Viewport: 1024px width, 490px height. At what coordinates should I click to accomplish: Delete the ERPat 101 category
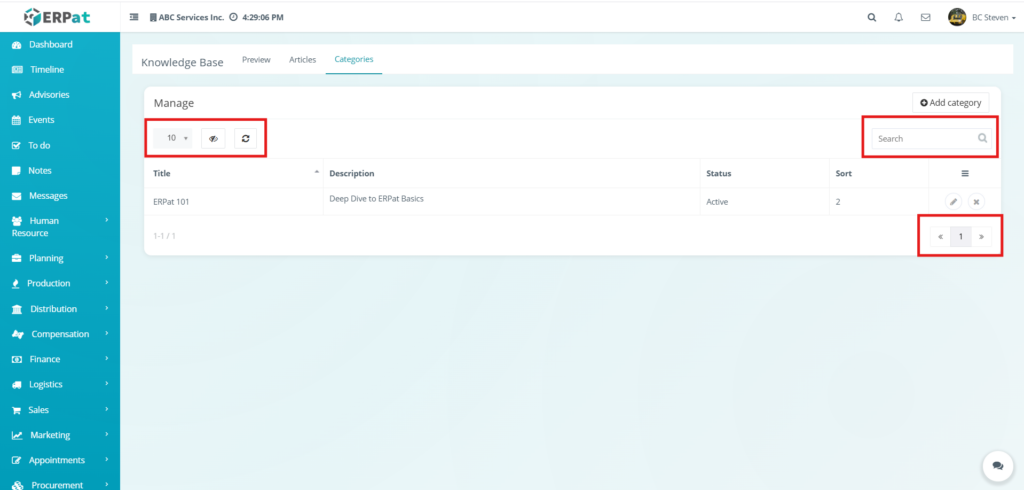(x=977, y=202)
